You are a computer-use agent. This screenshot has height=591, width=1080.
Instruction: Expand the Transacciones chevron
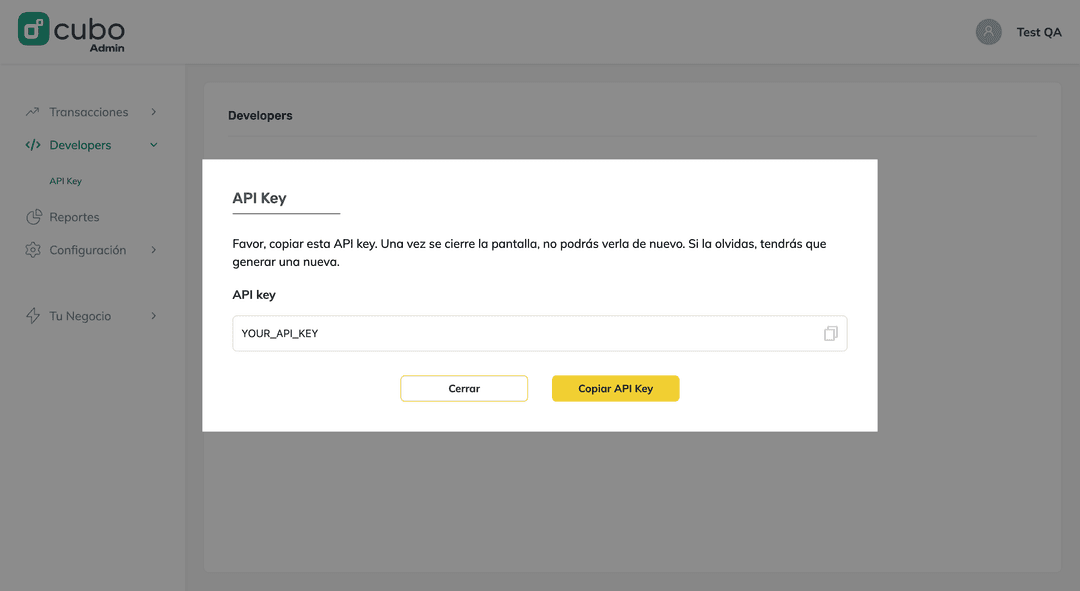tap(154, 112)
